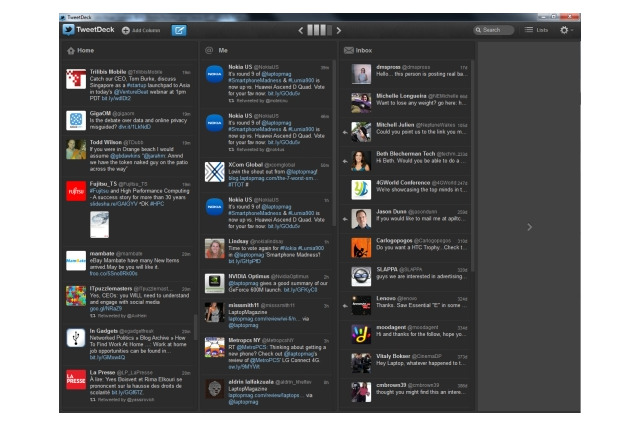
Task: Click Michelle Longueira avatar
Action: (x=361, y=103)
